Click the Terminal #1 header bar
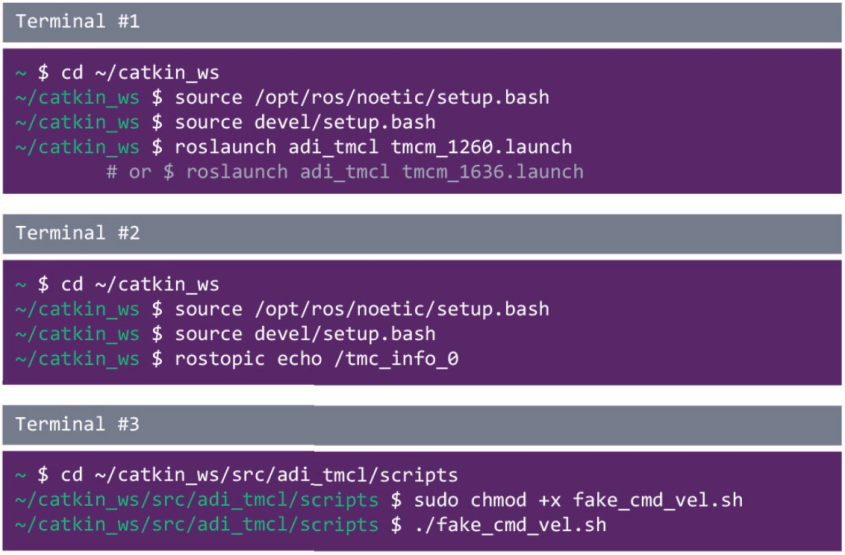 (x=422, y=22)
